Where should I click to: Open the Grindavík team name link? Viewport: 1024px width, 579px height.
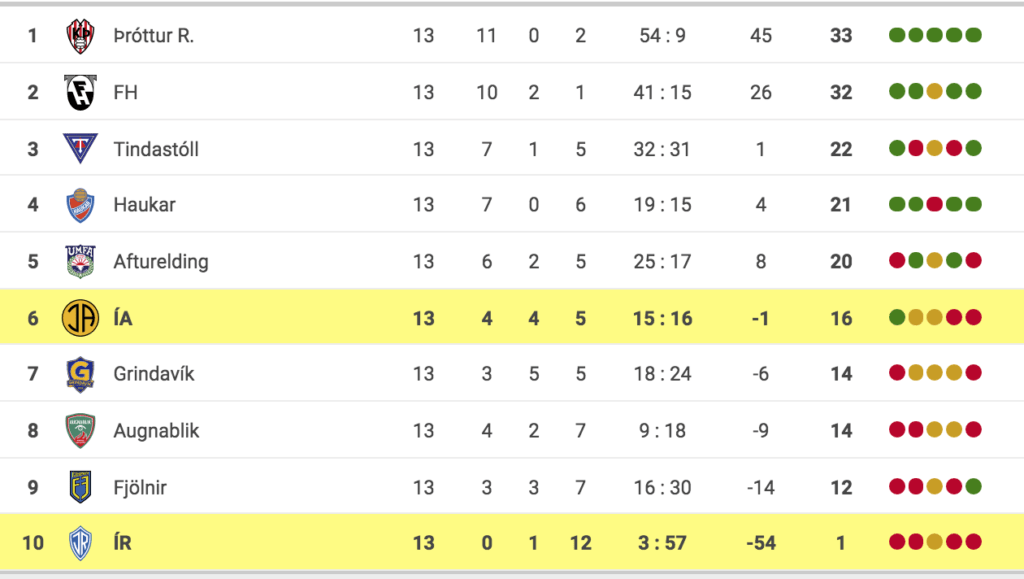pos(154,374)
